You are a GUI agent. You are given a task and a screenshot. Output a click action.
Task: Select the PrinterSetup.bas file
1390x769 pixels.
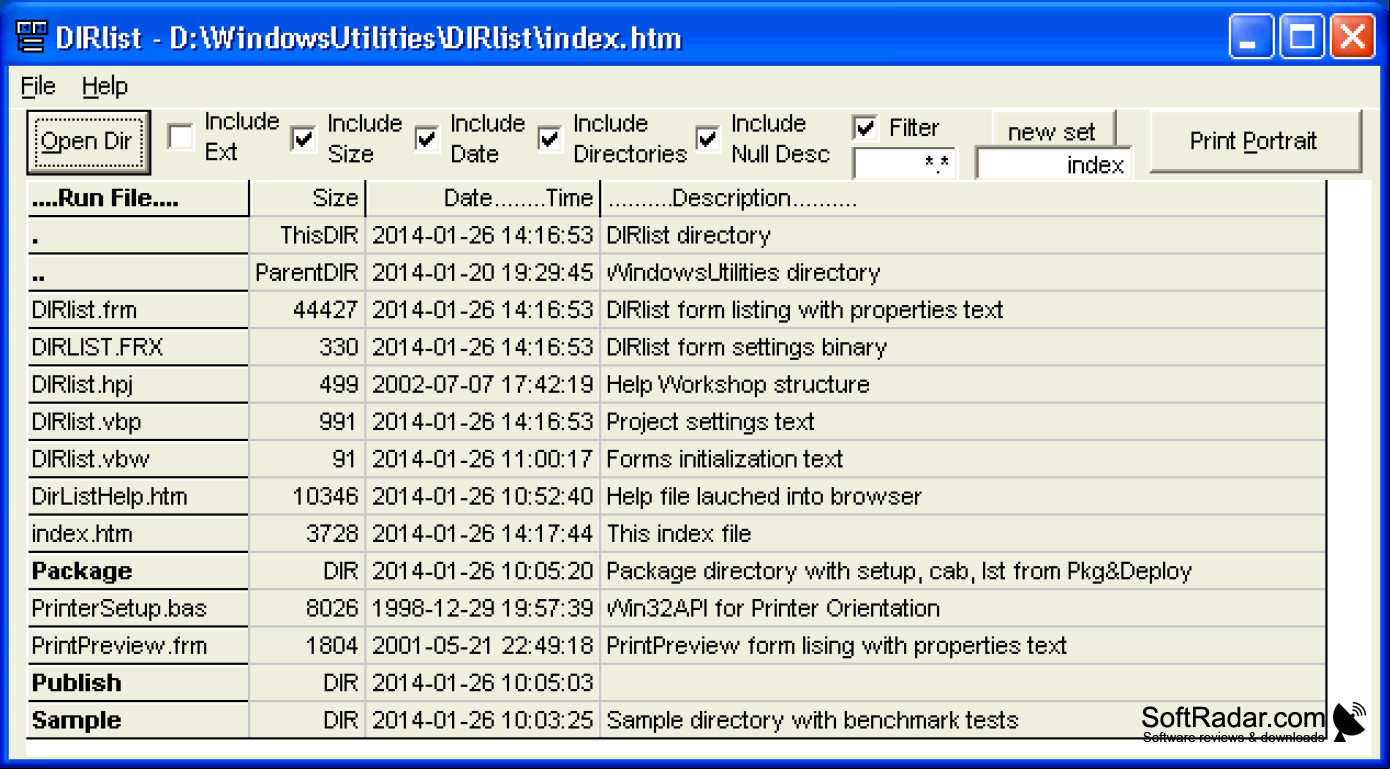click(x=138, y=608)
